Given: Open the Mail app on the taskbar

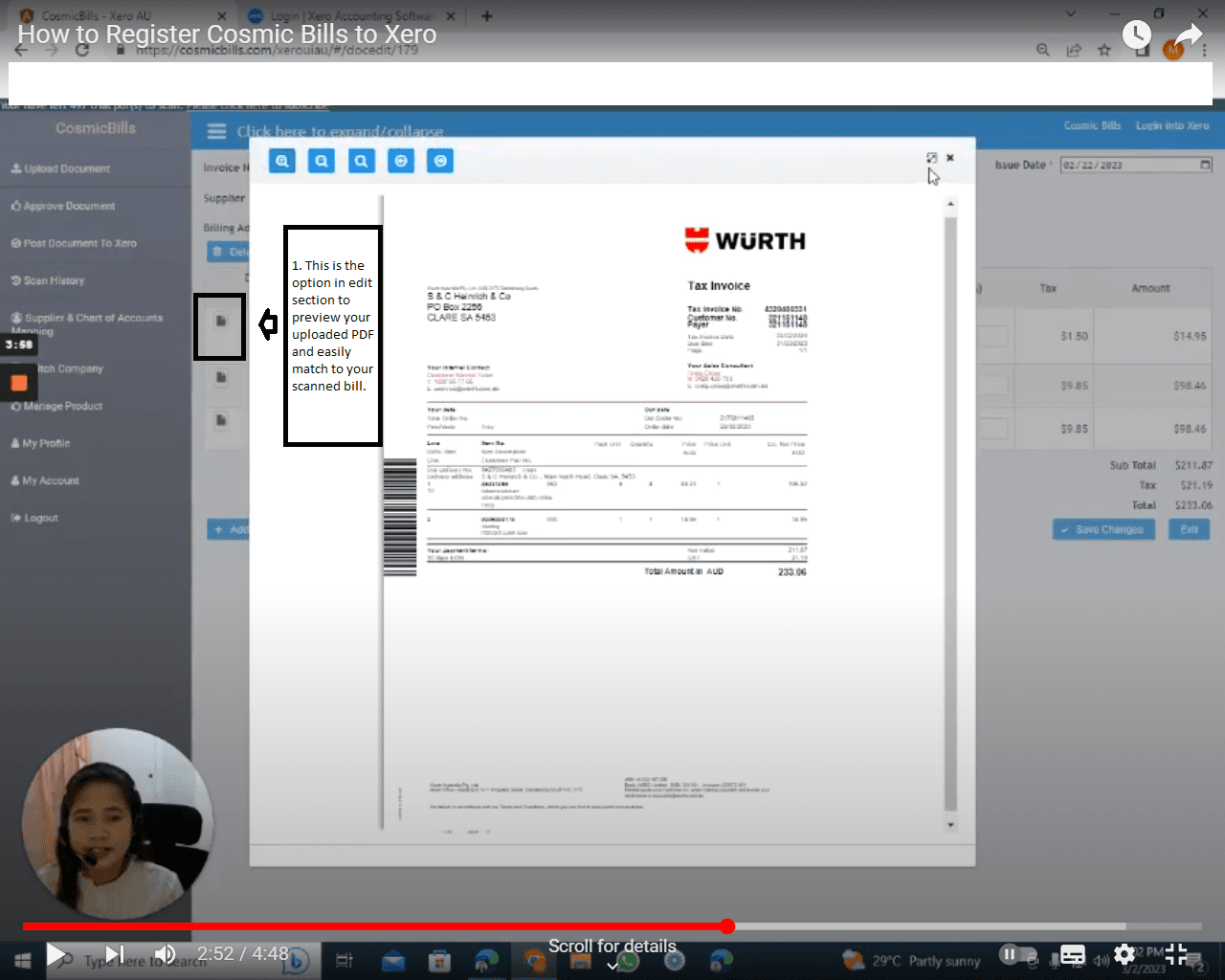Looking at the screenshot, I should pos(393,960).
